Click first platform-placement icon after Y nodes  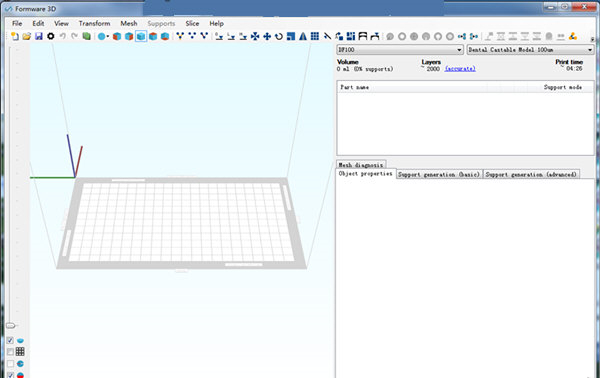point(219,36)
